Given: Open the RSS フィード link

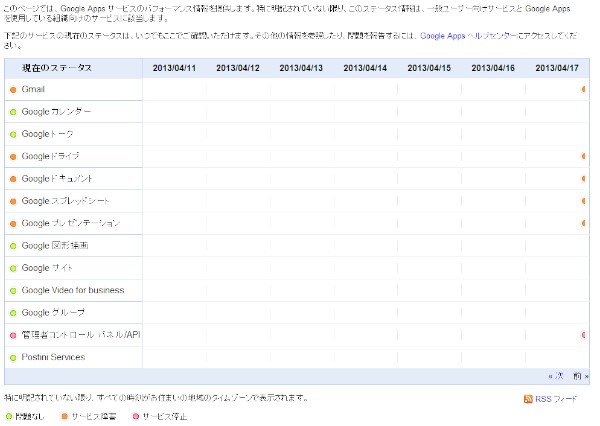Looking at the screenshot, I should (x=556, y=399).
